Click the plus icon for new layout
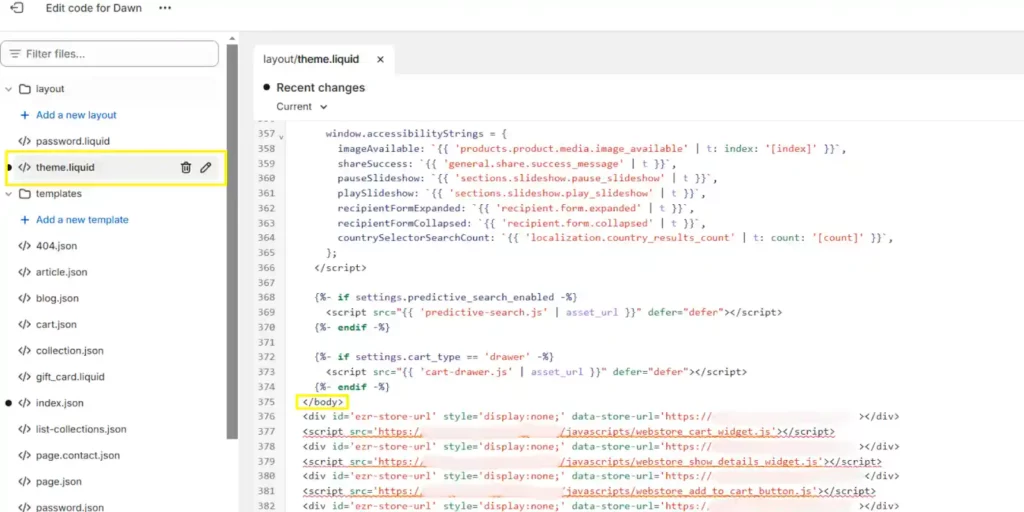This screenshot has width=1024, height=512. coord(25,115)
